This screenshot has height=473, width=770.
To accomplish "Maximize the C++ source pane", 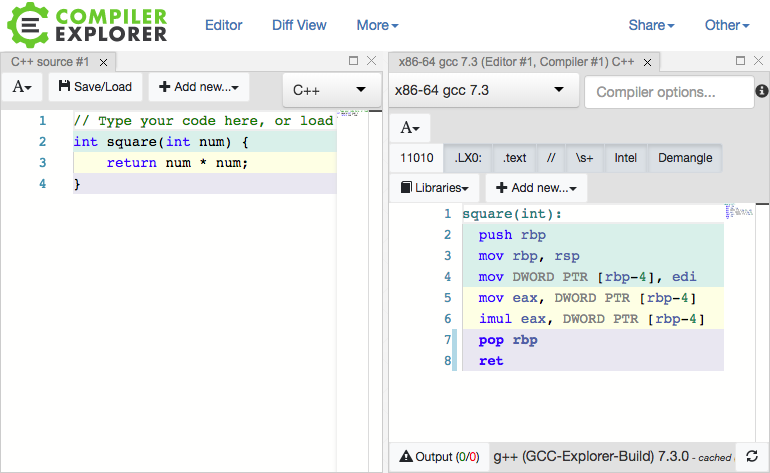I will 353,61.
